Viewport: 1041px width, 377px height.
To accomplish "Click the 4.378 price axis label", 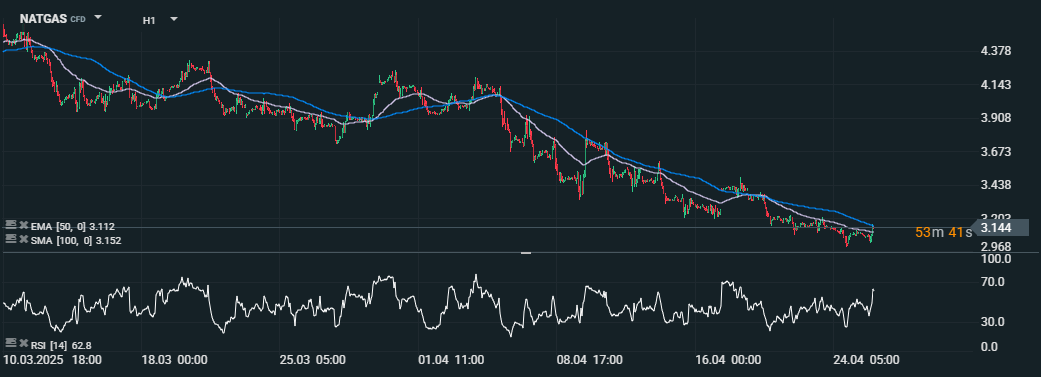I will click(x=995, y=52).
